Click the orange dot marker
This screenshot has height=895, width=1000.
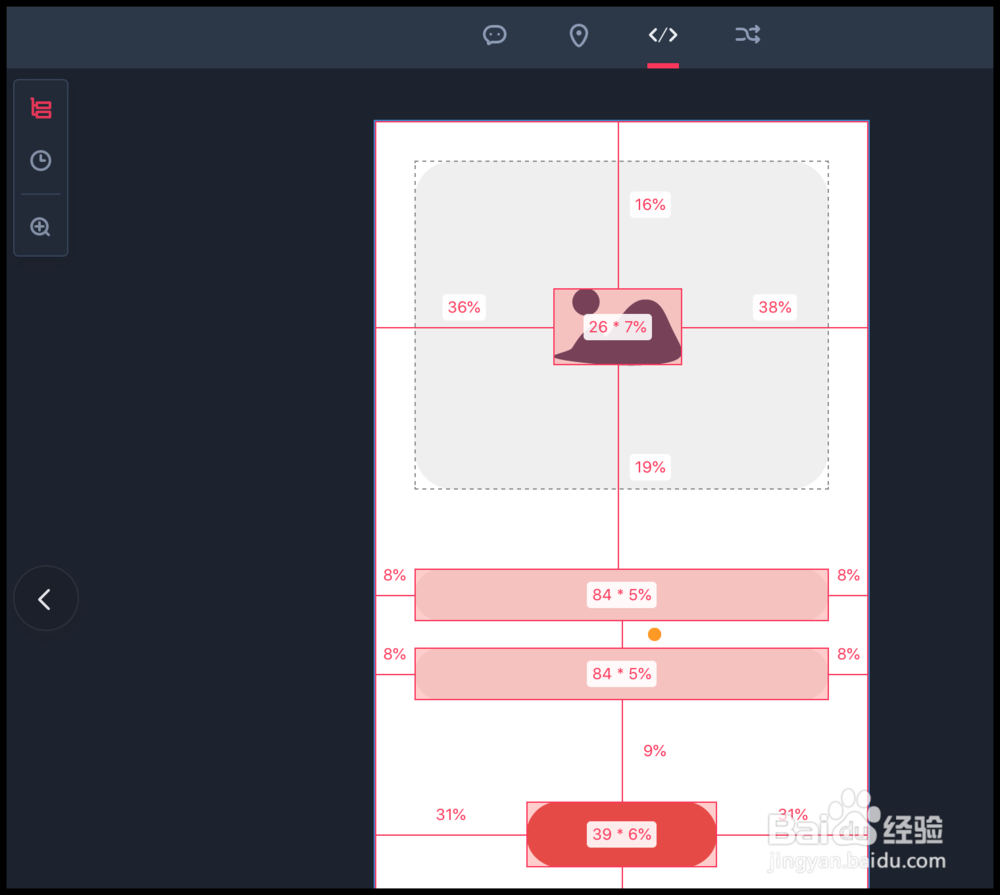(x=654, y=633)
